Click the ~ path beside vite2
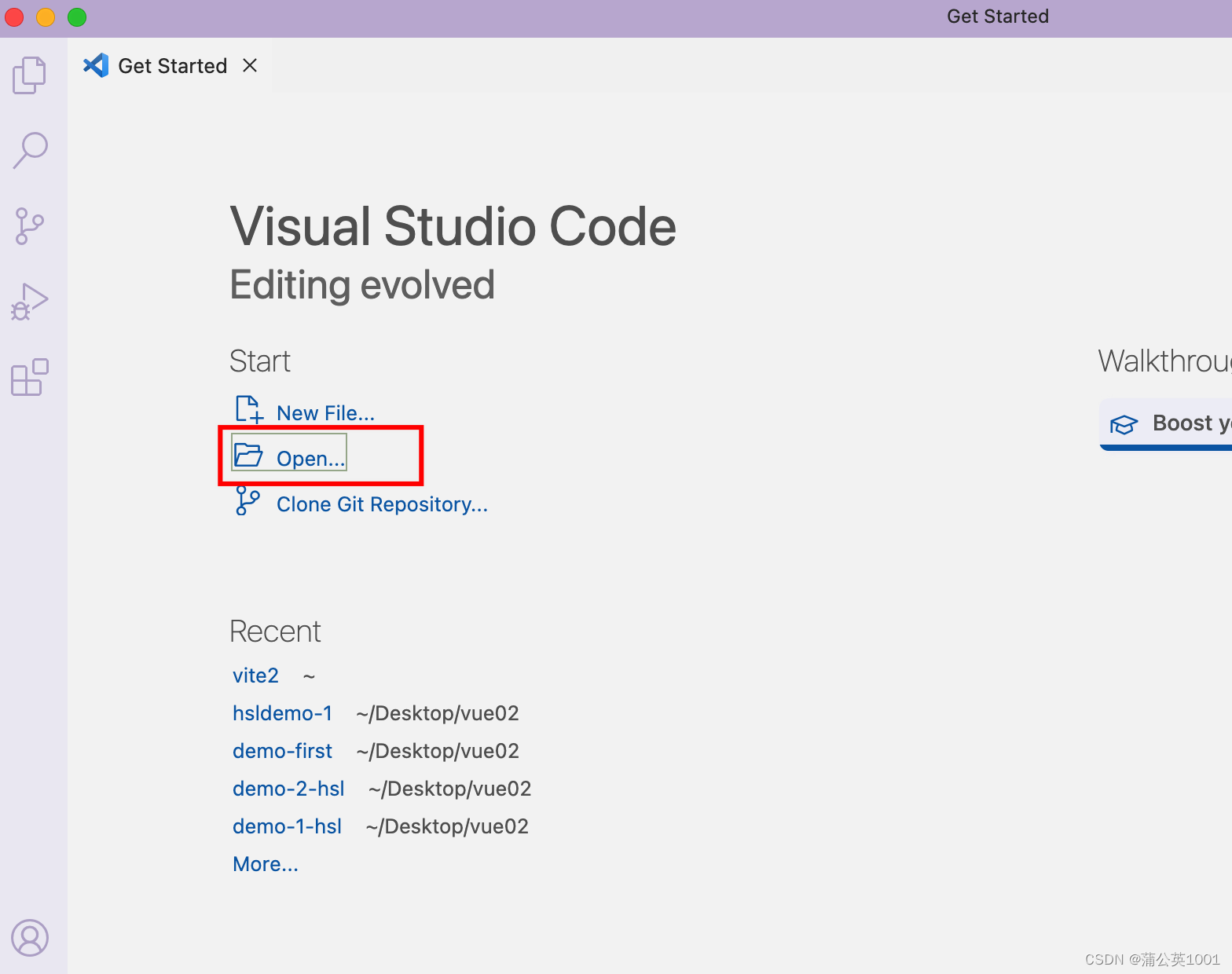Screen dimensions: 1232x974 (309, 676)
